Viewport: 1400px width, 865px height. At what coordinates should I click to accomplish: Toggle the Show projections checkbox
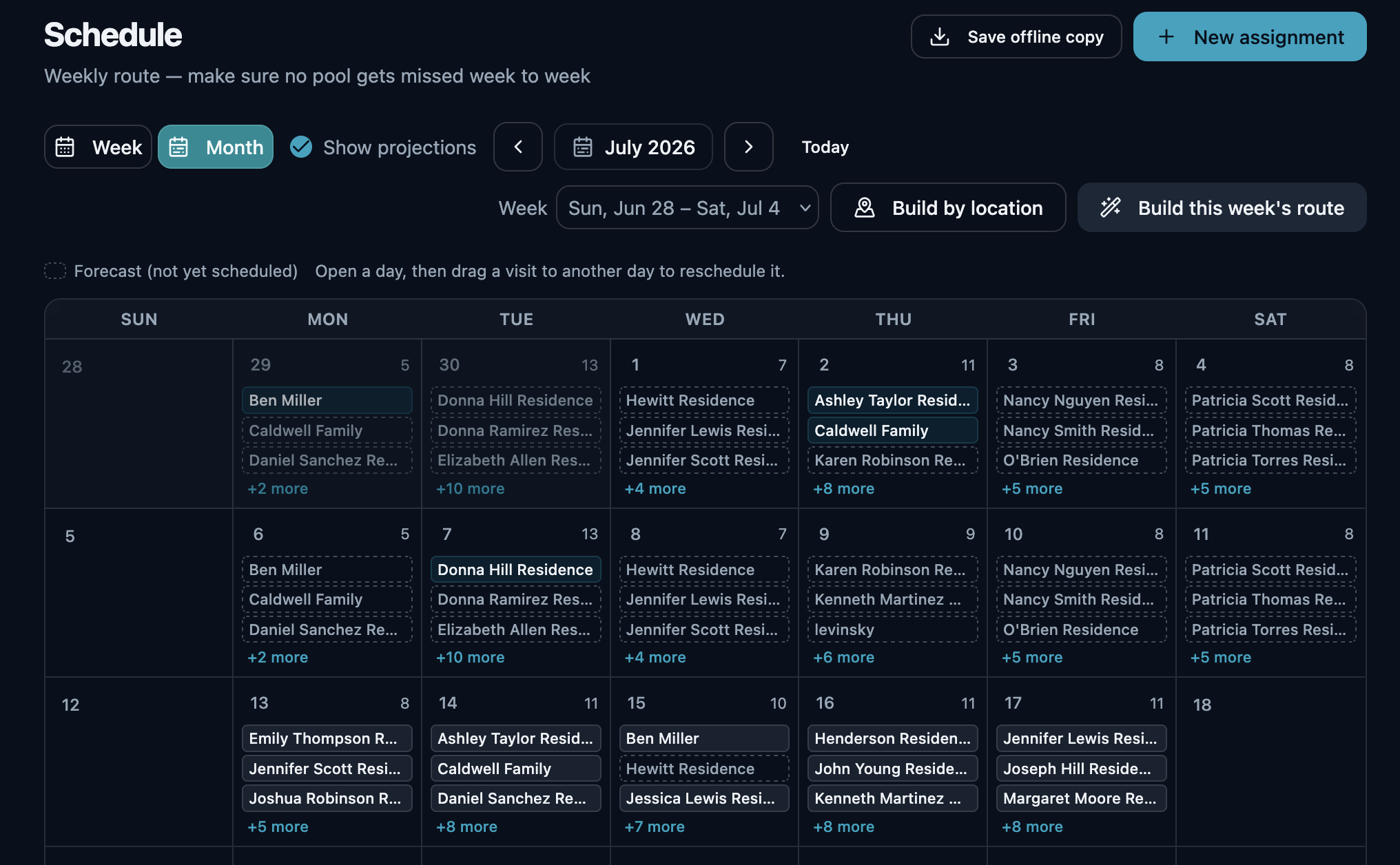coord(301,147)
